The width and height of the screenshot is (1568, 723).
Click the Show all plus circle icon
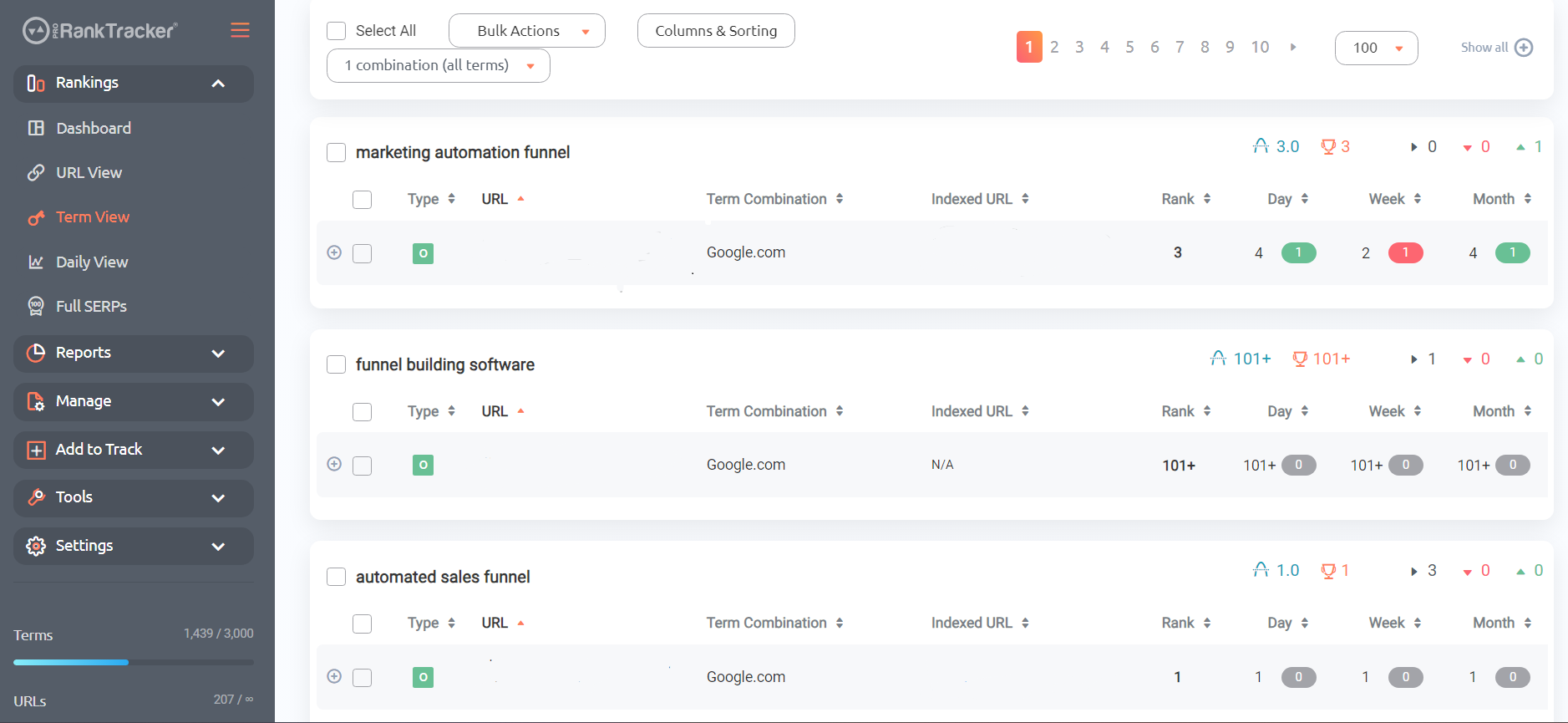1524,48
